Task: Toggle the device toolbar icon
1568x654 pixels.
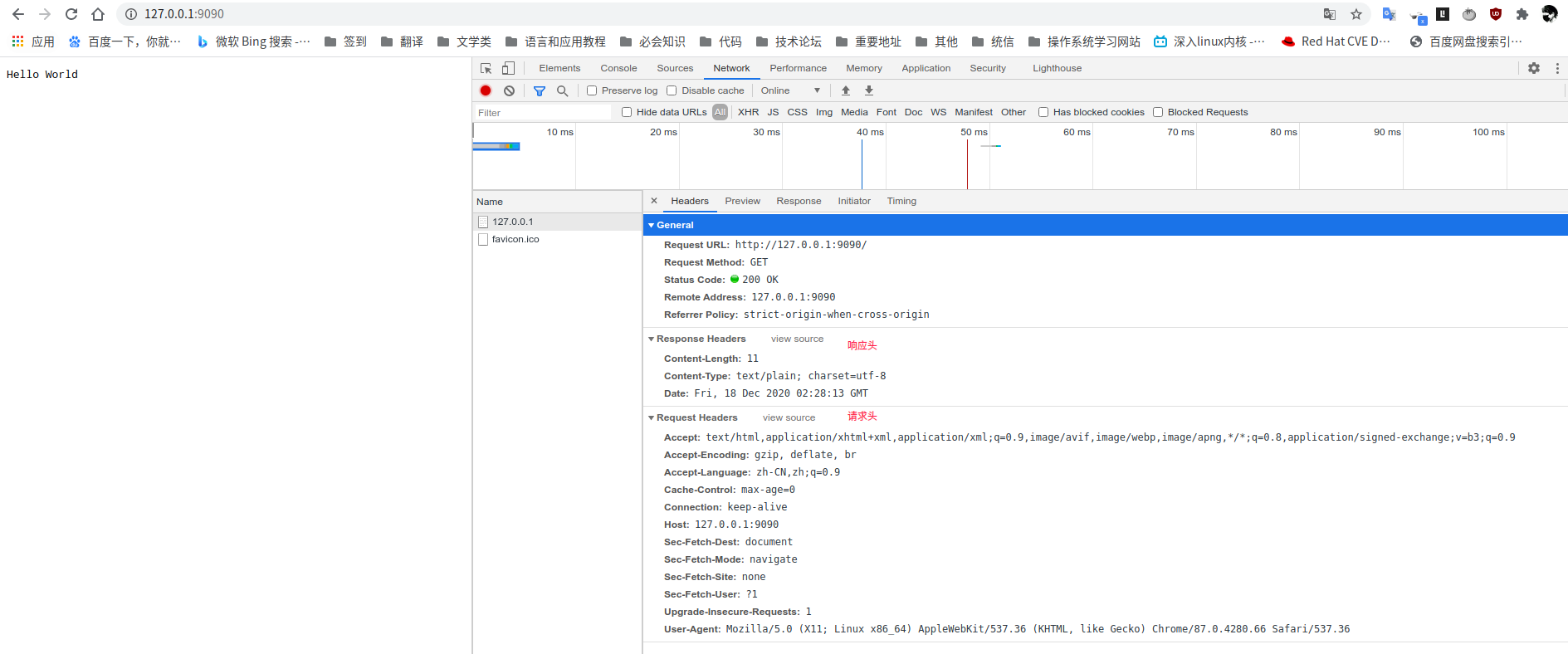Action: [508, 68]
